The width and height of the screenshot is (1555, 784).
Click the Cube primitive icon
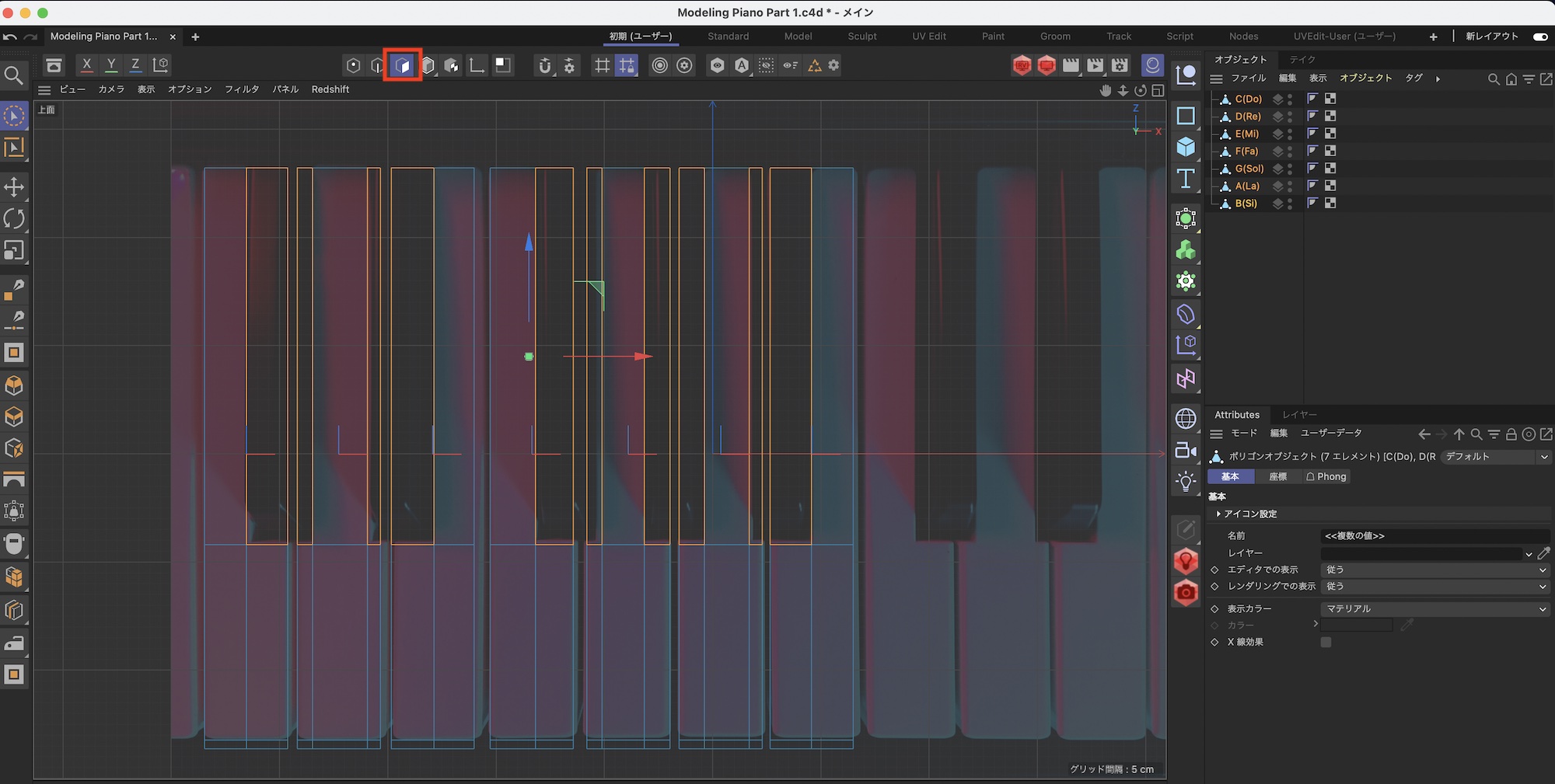pyautogui.click(x=1186, y=147)
